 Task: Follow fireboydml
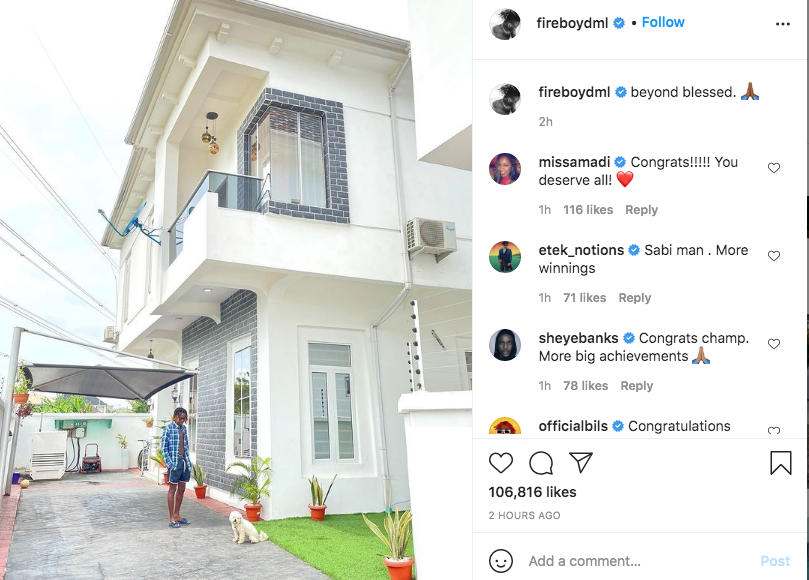(x=662, y=22)
